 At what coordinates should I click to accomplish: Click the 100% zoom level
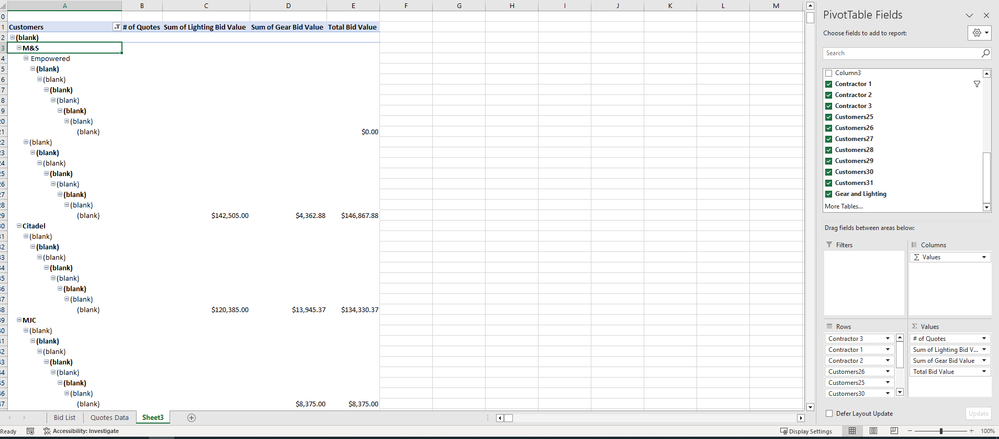tap(988, 431)
